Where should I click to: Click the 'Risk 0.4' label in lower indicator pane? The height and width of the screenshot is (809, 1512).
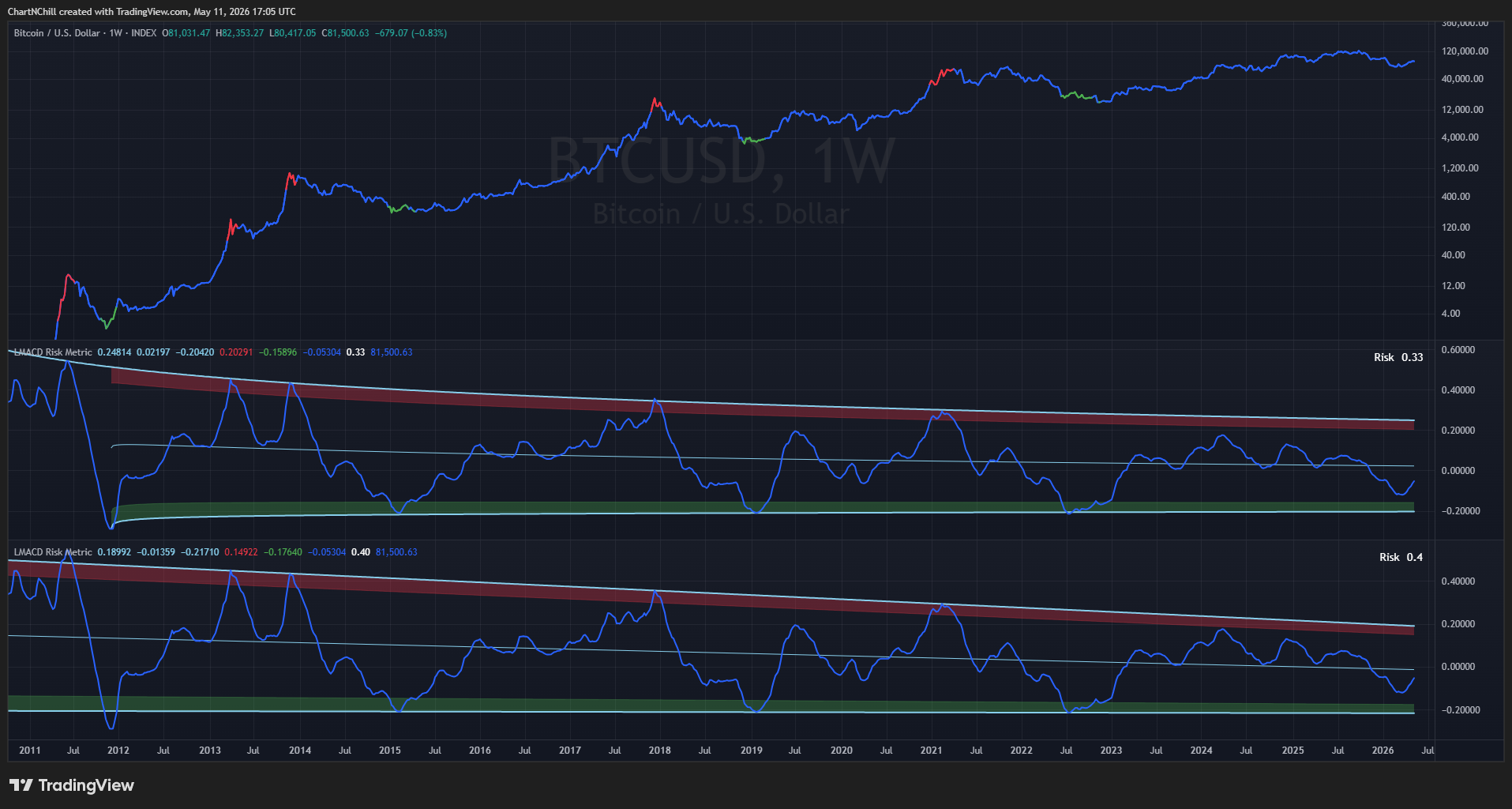(1401, 557)
